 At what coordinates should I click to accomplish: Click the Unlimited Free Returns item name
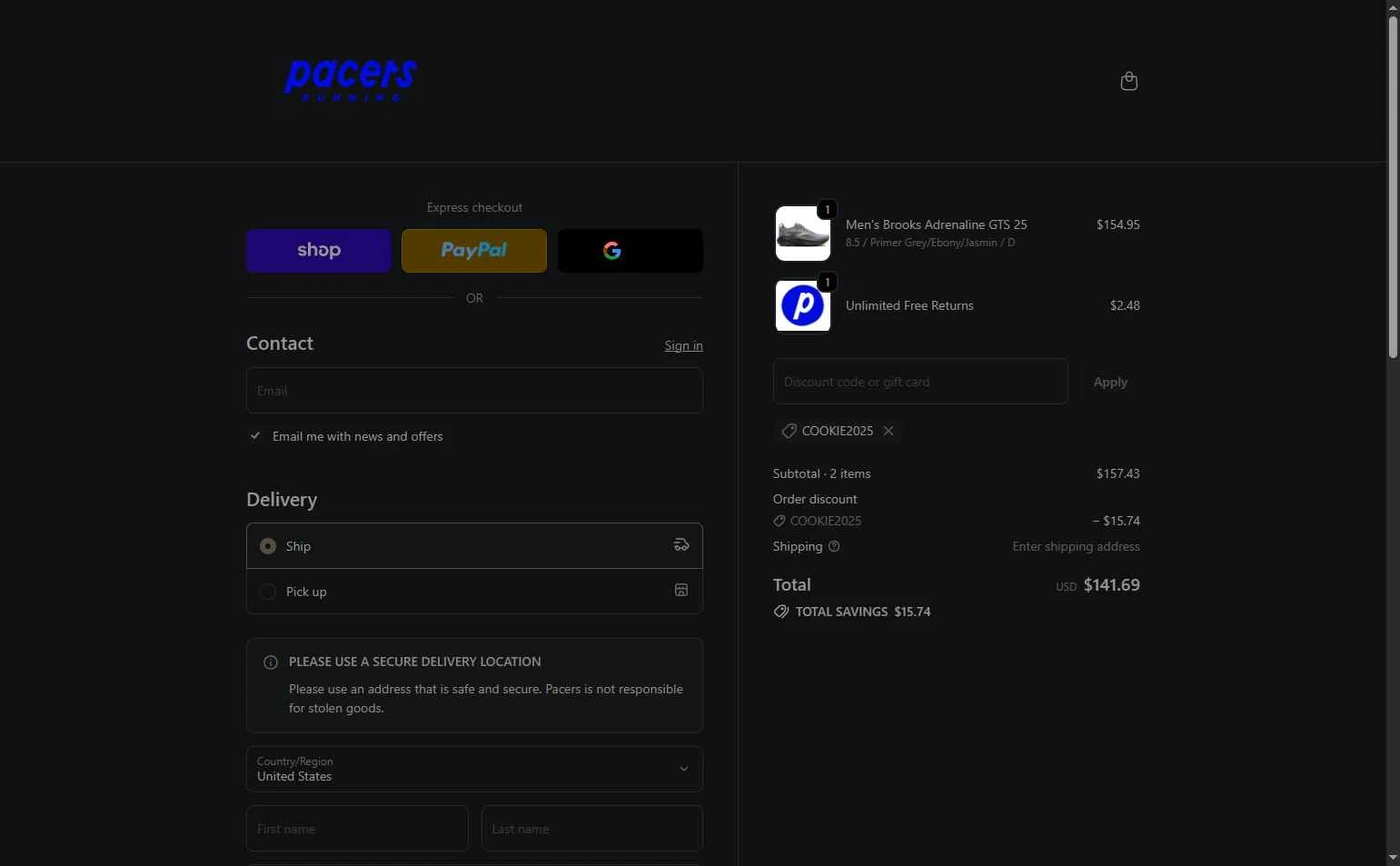(x=909, y=305)
